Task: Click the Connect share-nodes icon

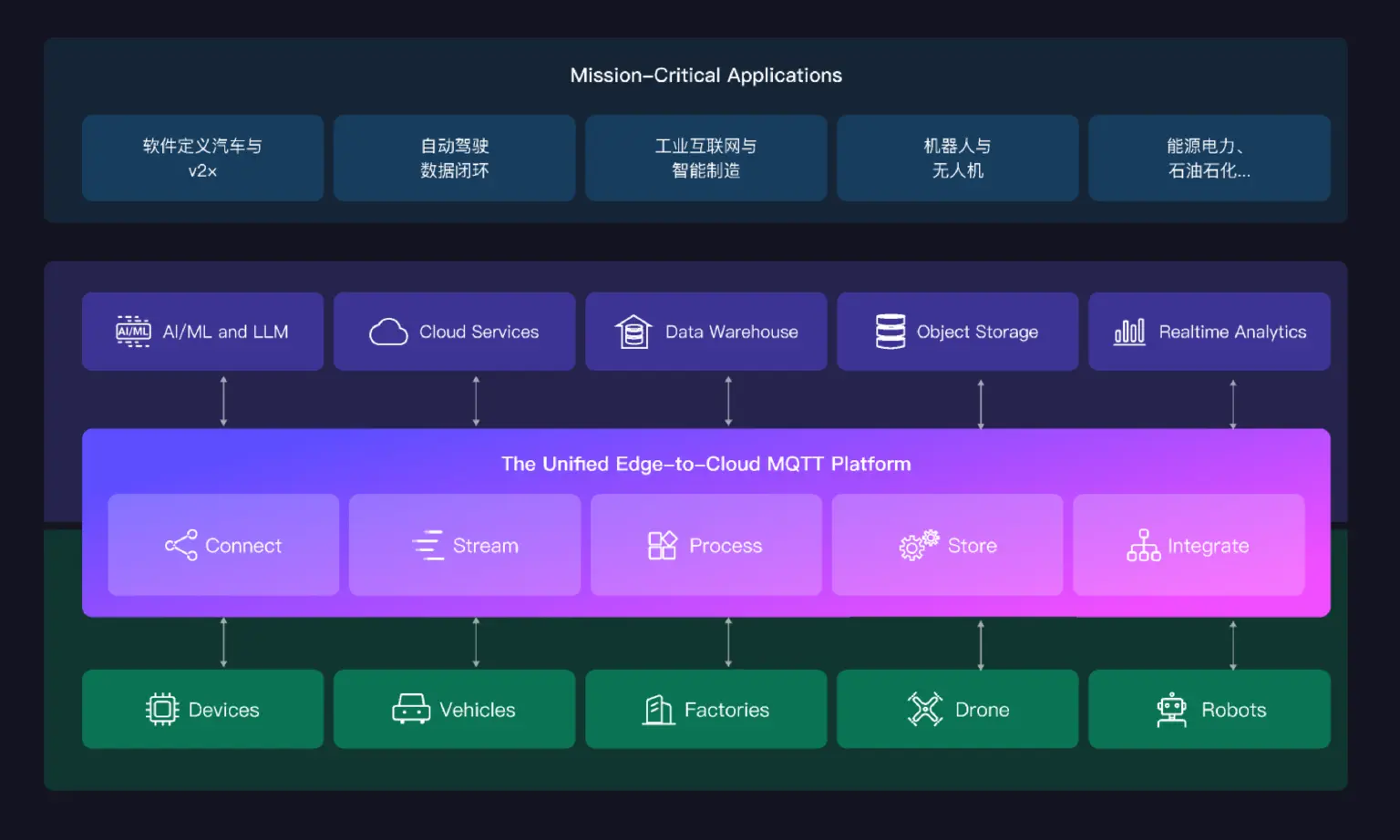Action: (x=180, y=545)
